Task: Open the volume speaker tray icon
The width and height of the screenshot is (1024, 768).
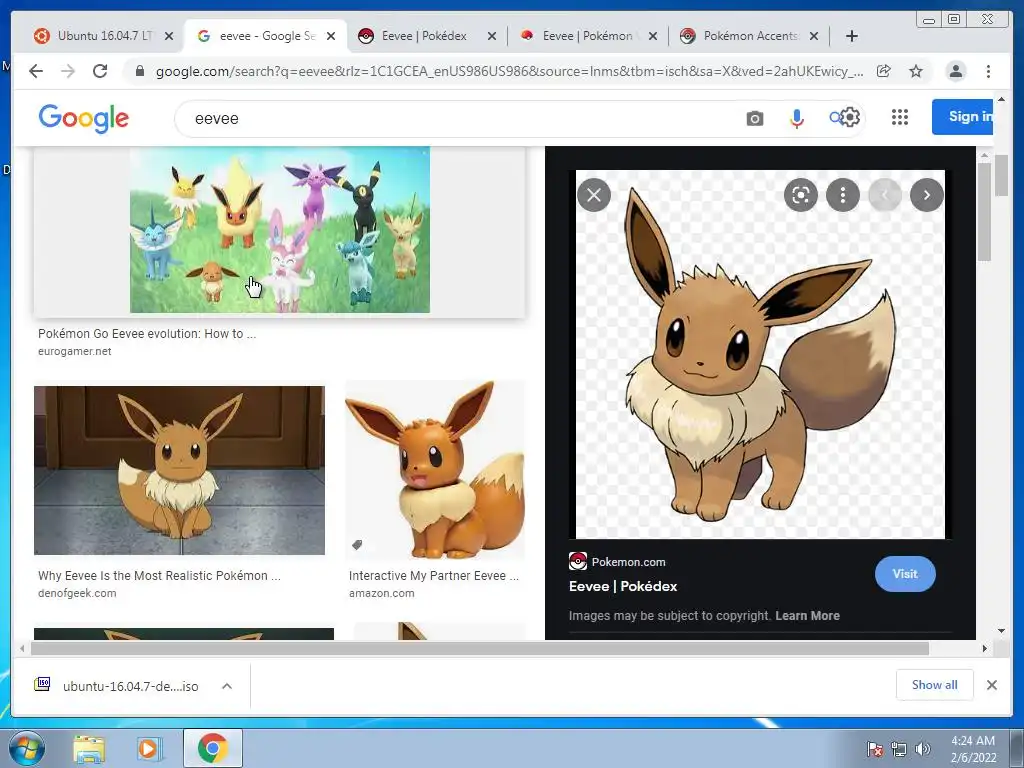Action: [x=922, y=749]
